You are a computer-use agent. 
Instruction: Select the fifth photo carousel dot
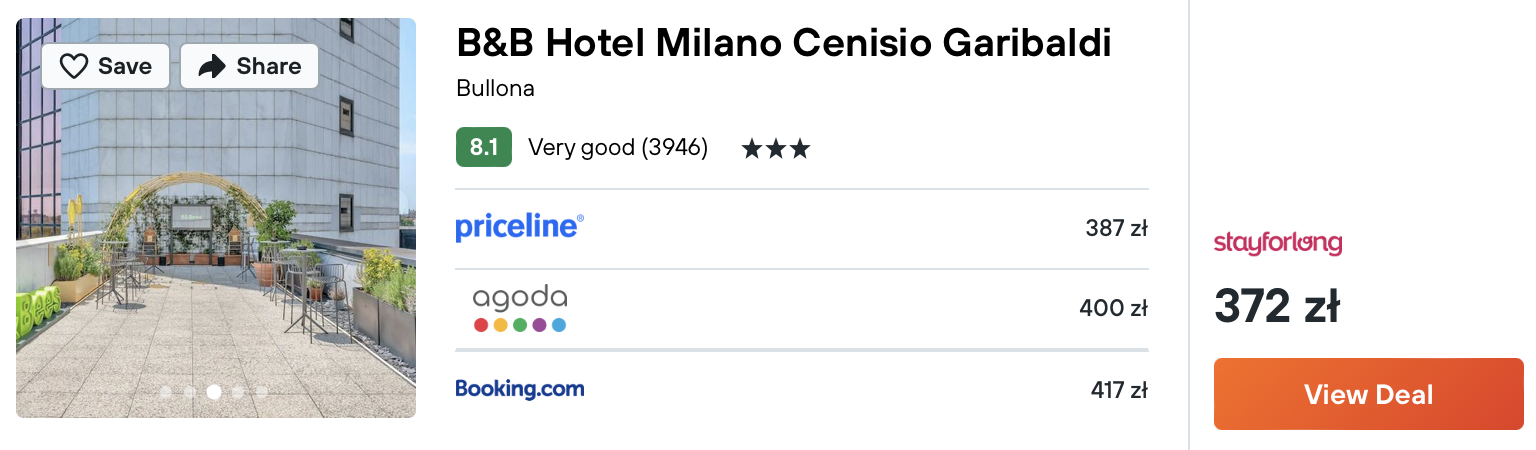pyautogui.click(x=261, y=392)
